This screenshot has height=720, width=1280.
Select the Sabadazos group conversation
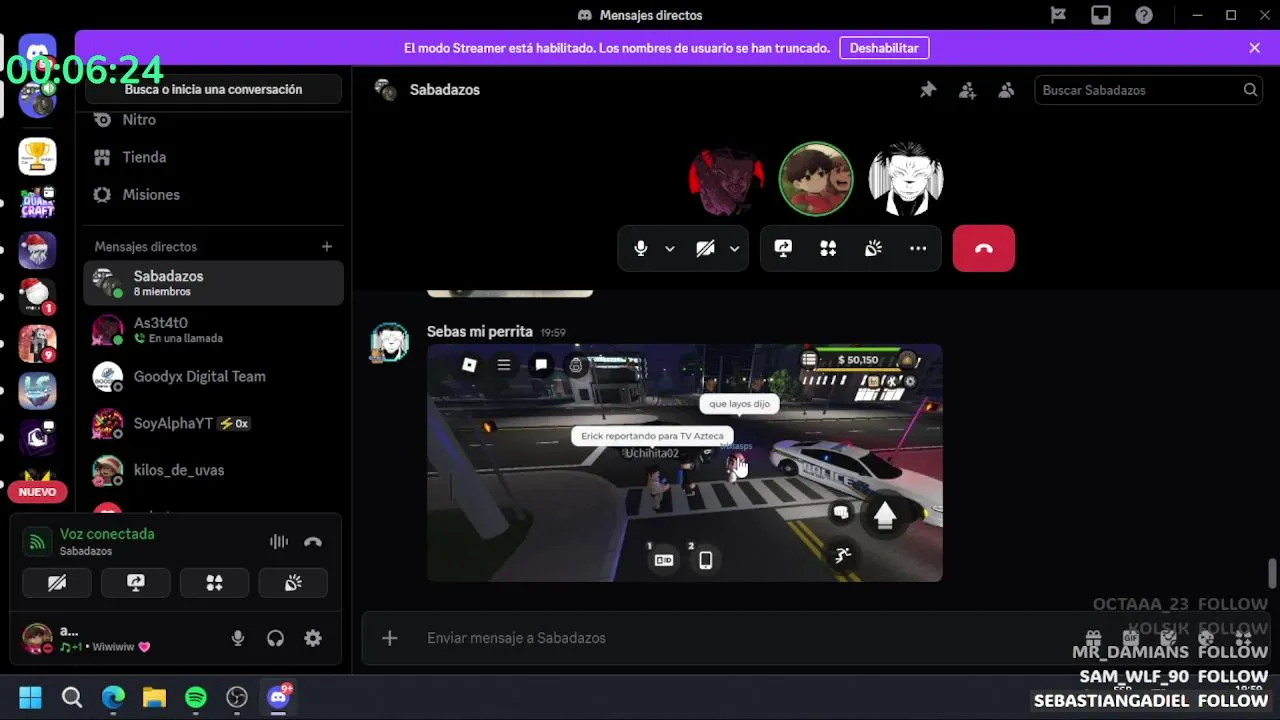[x=213, y=283]
